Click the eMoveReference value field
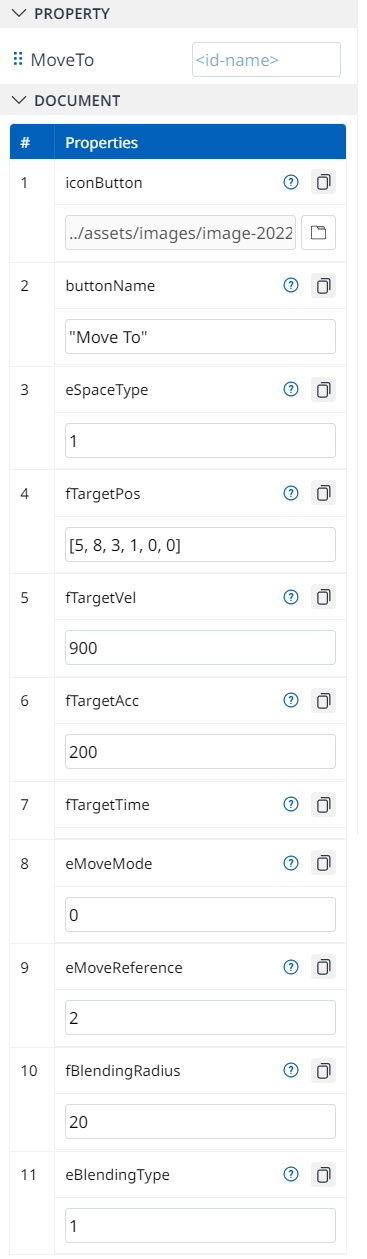The image size is (367, 1259). 200,1019
